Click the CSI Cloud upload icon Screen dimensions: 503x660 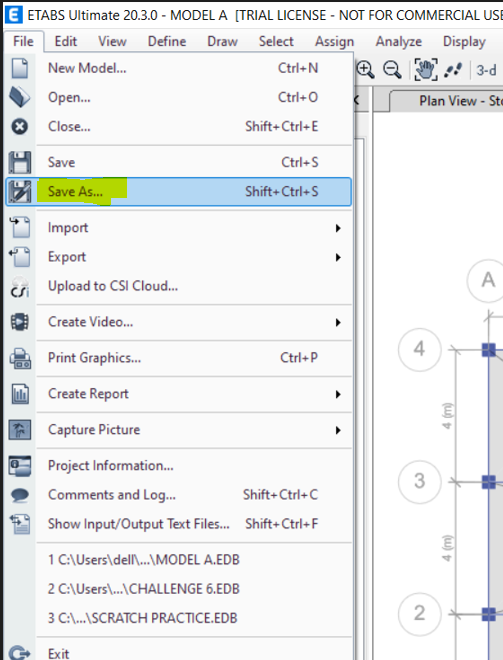[20, 286]
